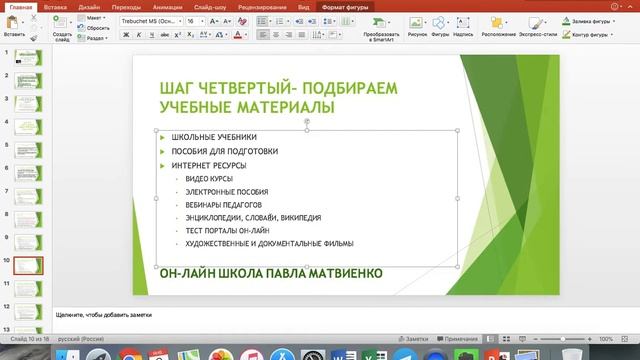Decrease font size with the small A

click(227, 21)
